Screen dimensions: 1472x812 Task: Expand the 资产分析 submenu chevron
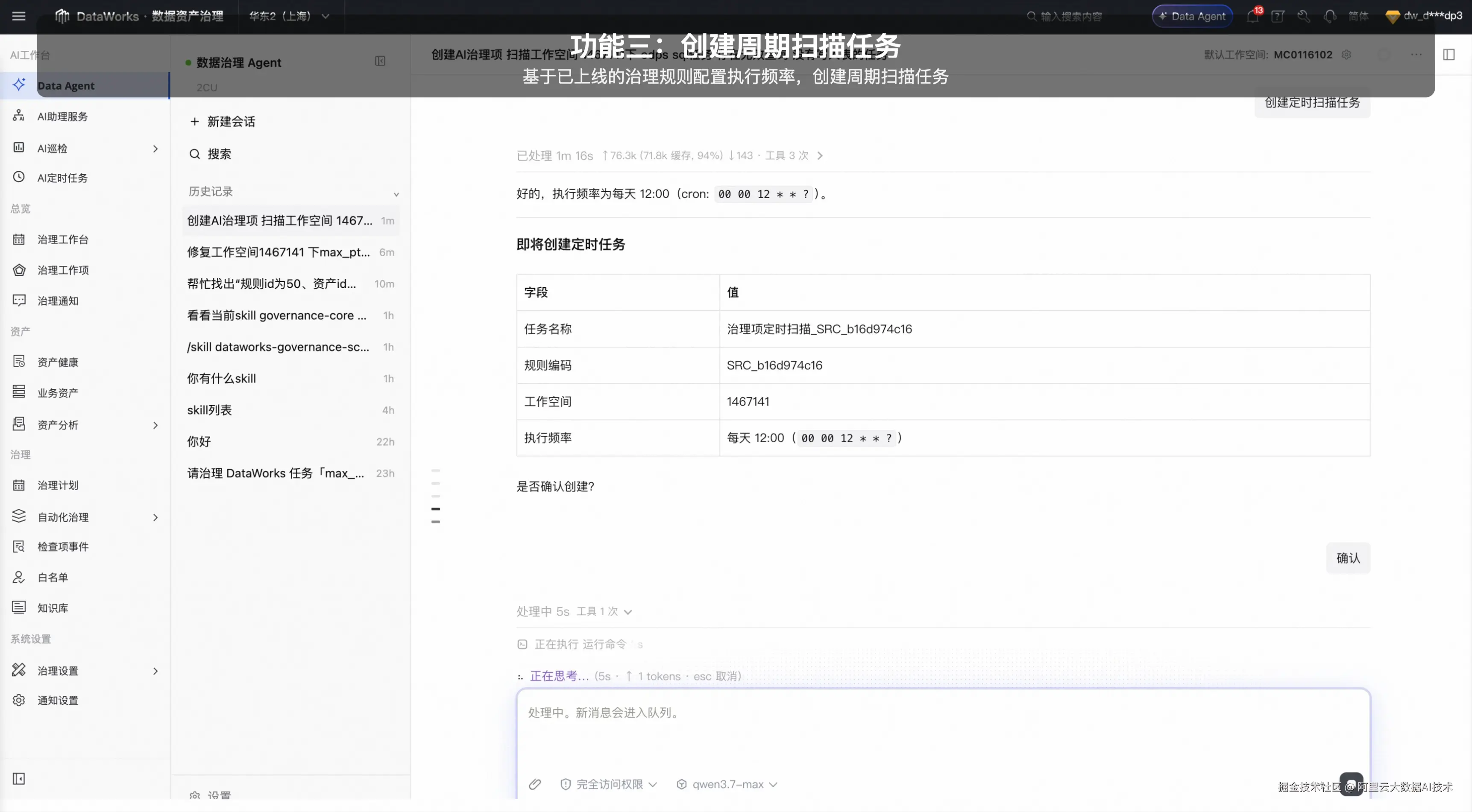coord(155,425)
